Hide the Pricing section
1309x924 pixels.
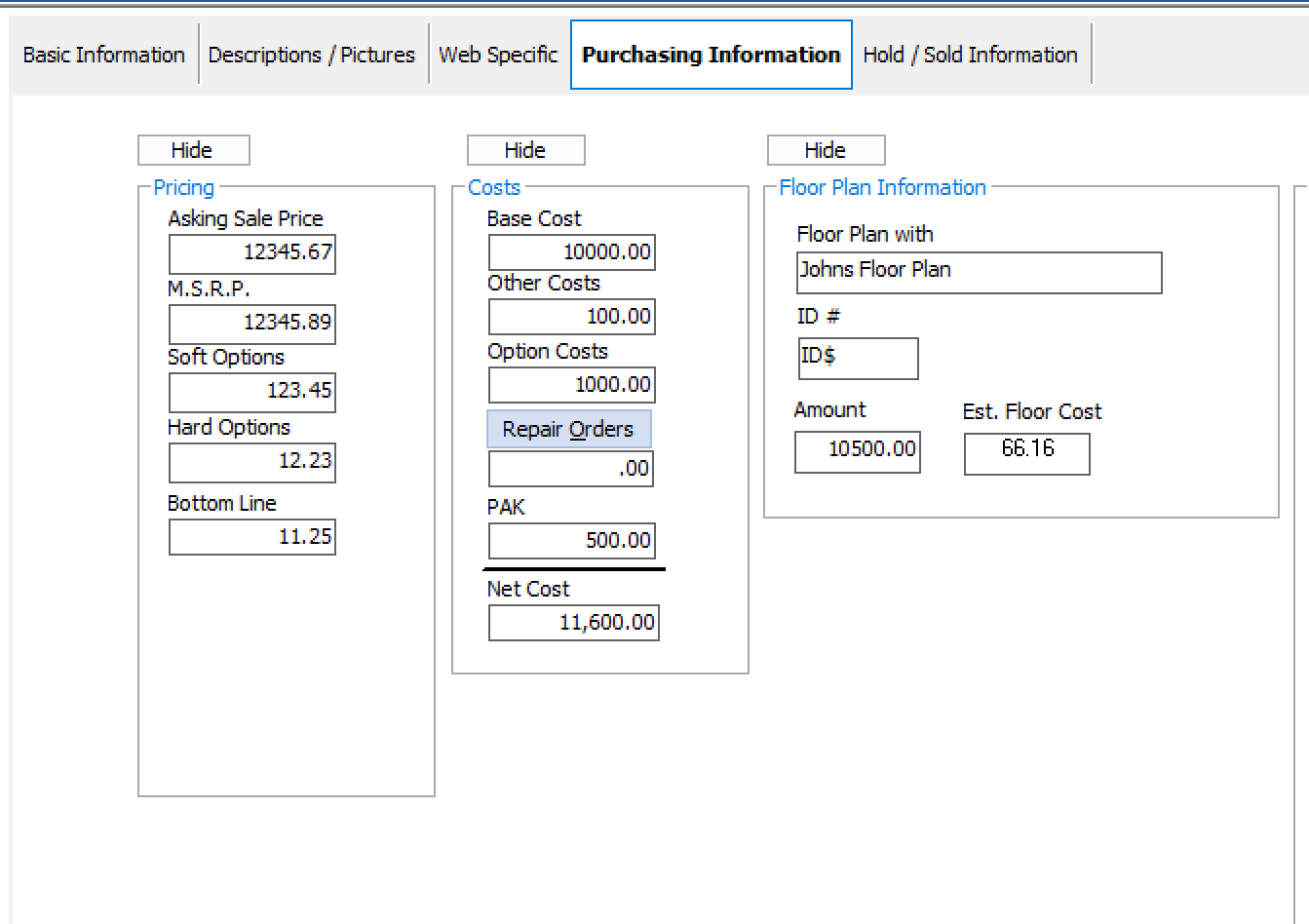click(x=192, y=149)
